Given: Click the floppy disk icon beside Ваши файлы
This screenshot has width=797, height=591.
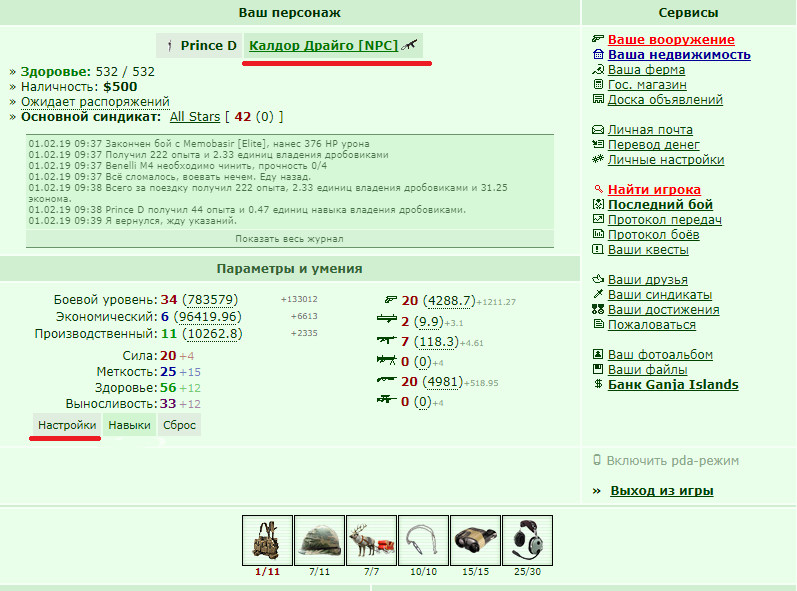Looking at the screenshot, I should pyautogui.click(x=598, y=369).
